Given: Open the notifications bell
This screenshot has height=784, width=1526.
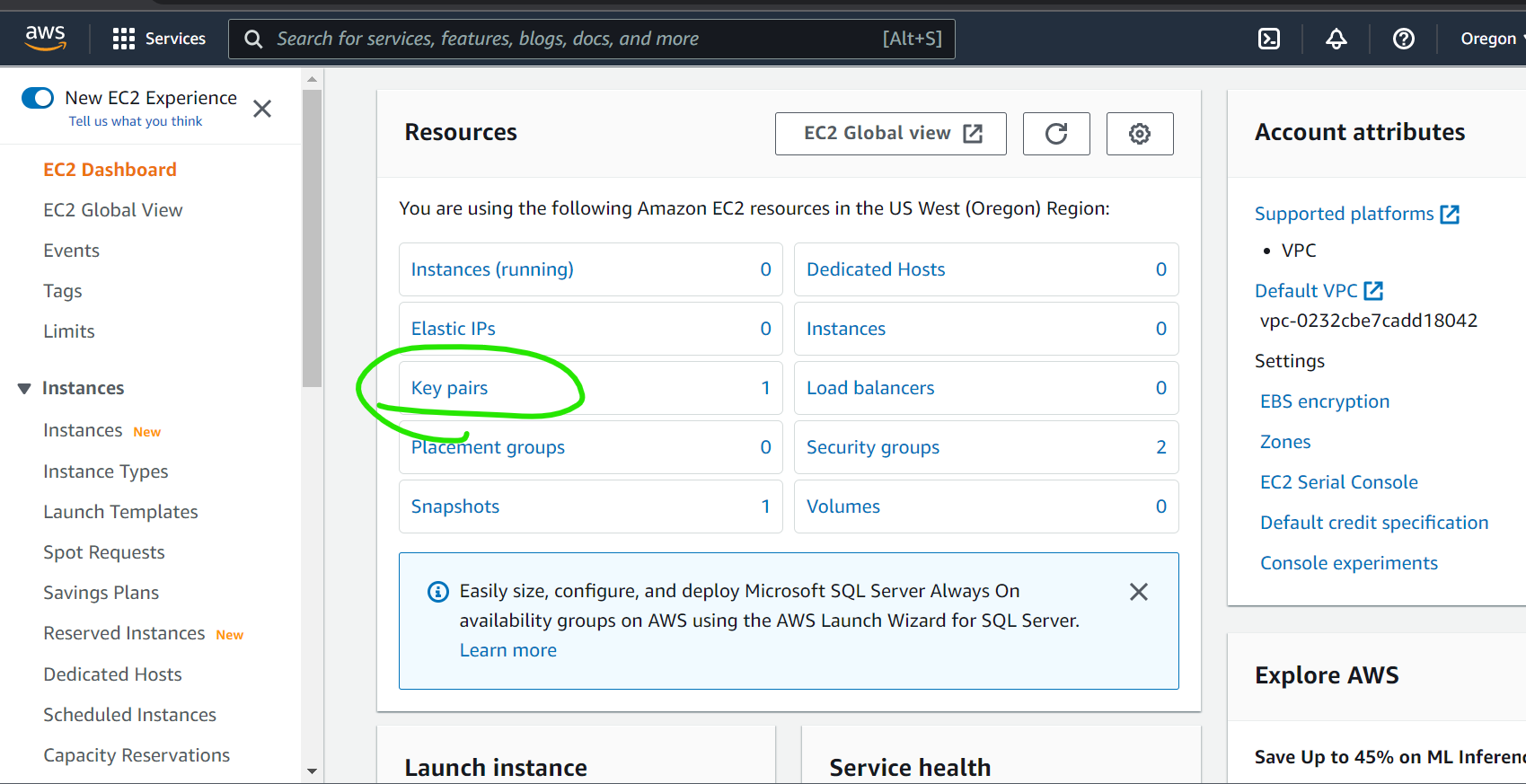Looking at the screenshot, I should tap(1336, 39).
